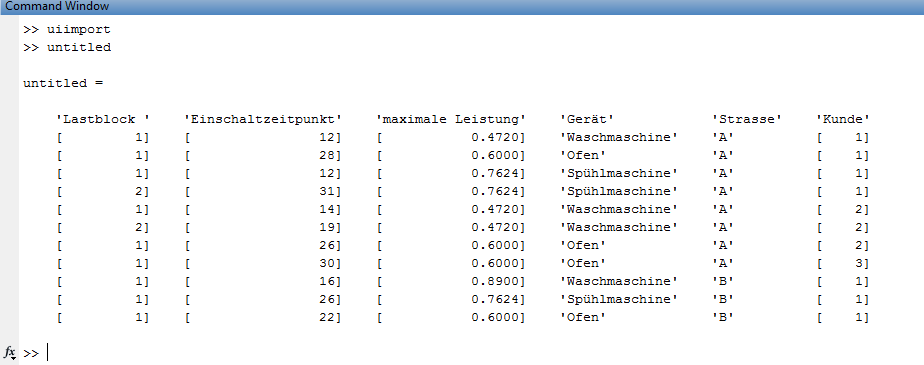Click the 'maximale Leistung' column header

pyautogui.click(x=451, y=119)
